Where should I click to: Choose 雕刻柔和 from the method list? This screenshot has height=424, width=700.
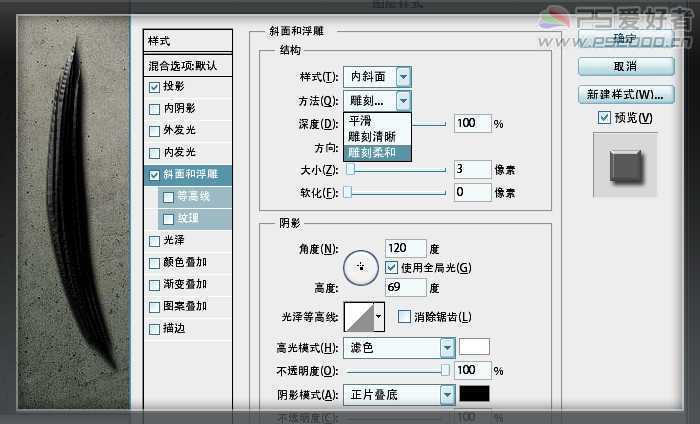point(377,153)
